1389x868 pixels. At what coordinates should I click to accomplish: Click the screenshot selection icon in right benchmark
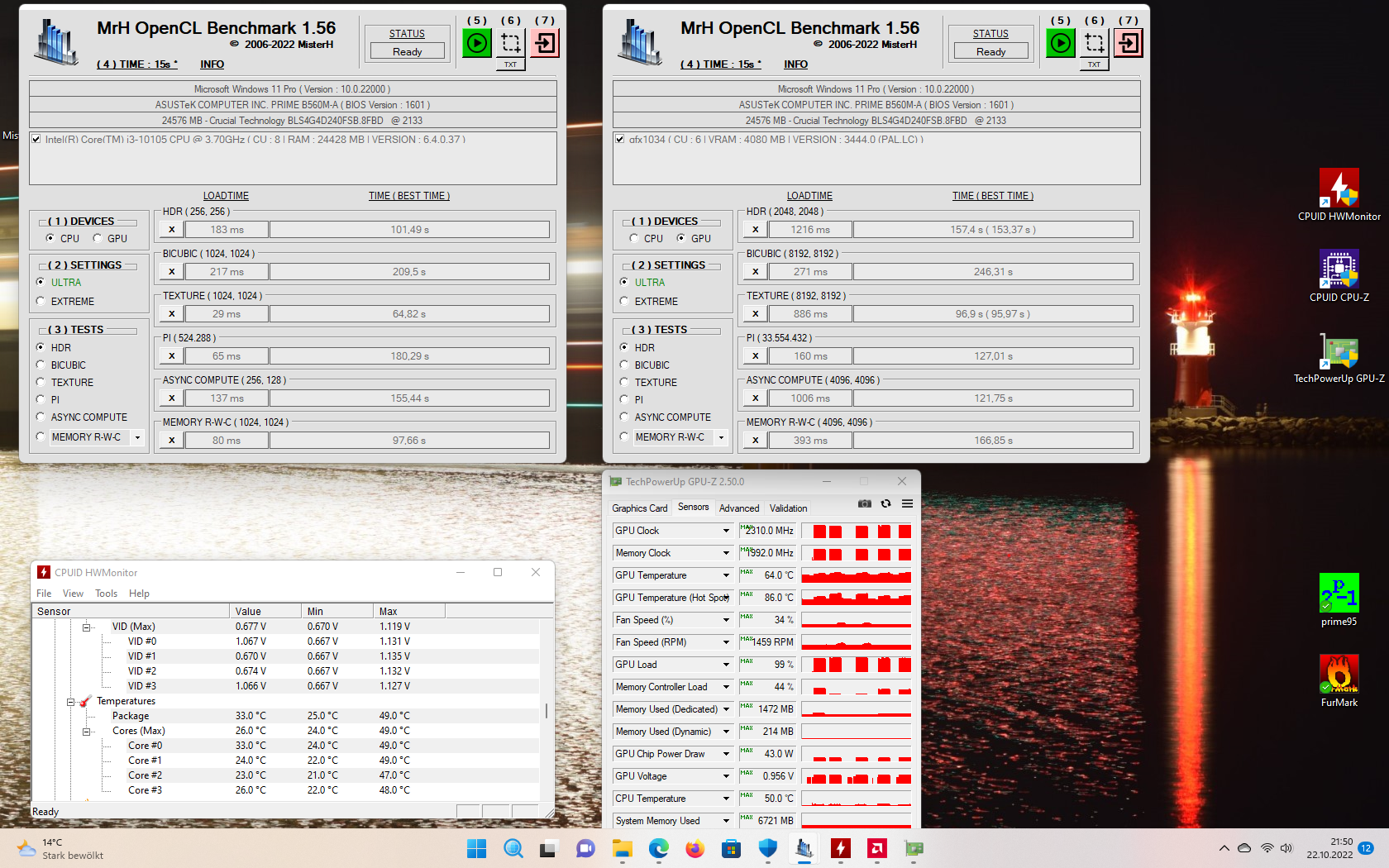1095,43
